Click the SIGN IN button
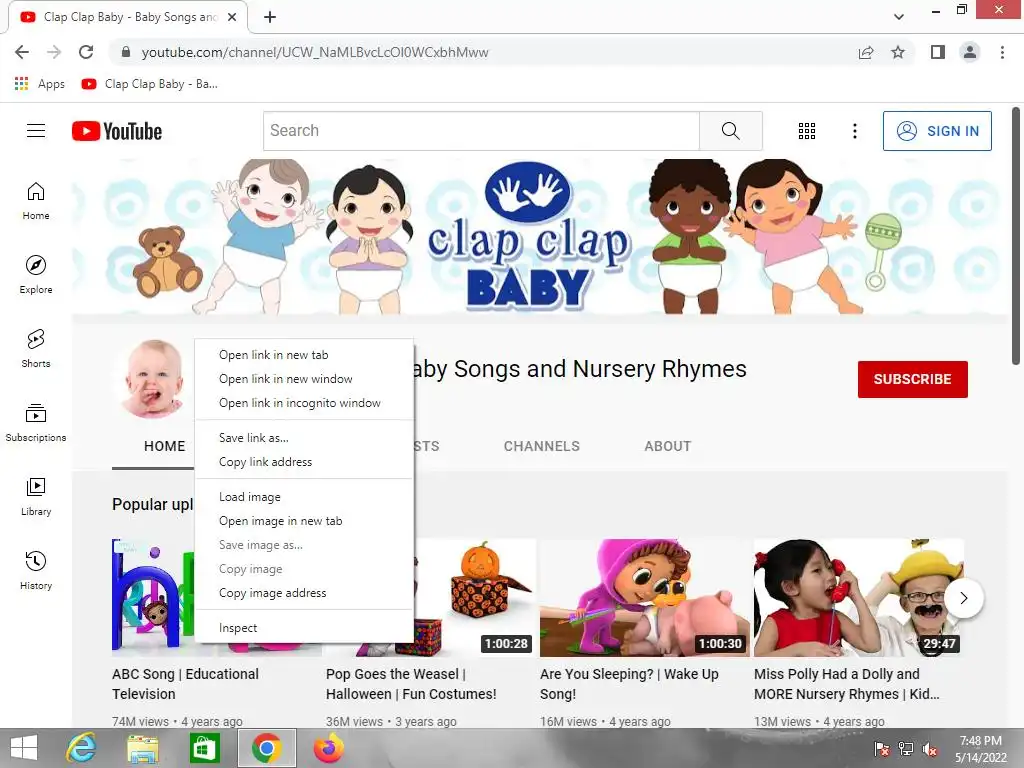 [937, 131]
